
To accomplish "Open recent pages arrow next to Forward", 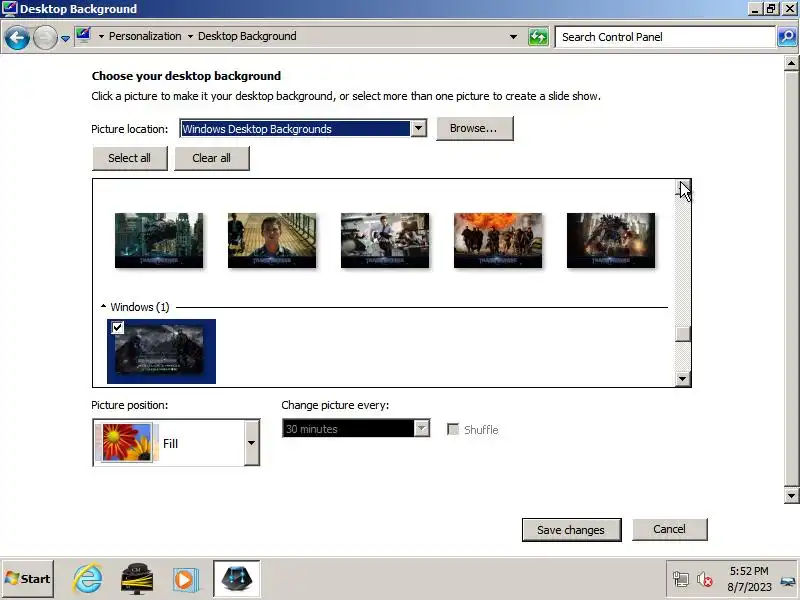I will click(x=65, y=38).
